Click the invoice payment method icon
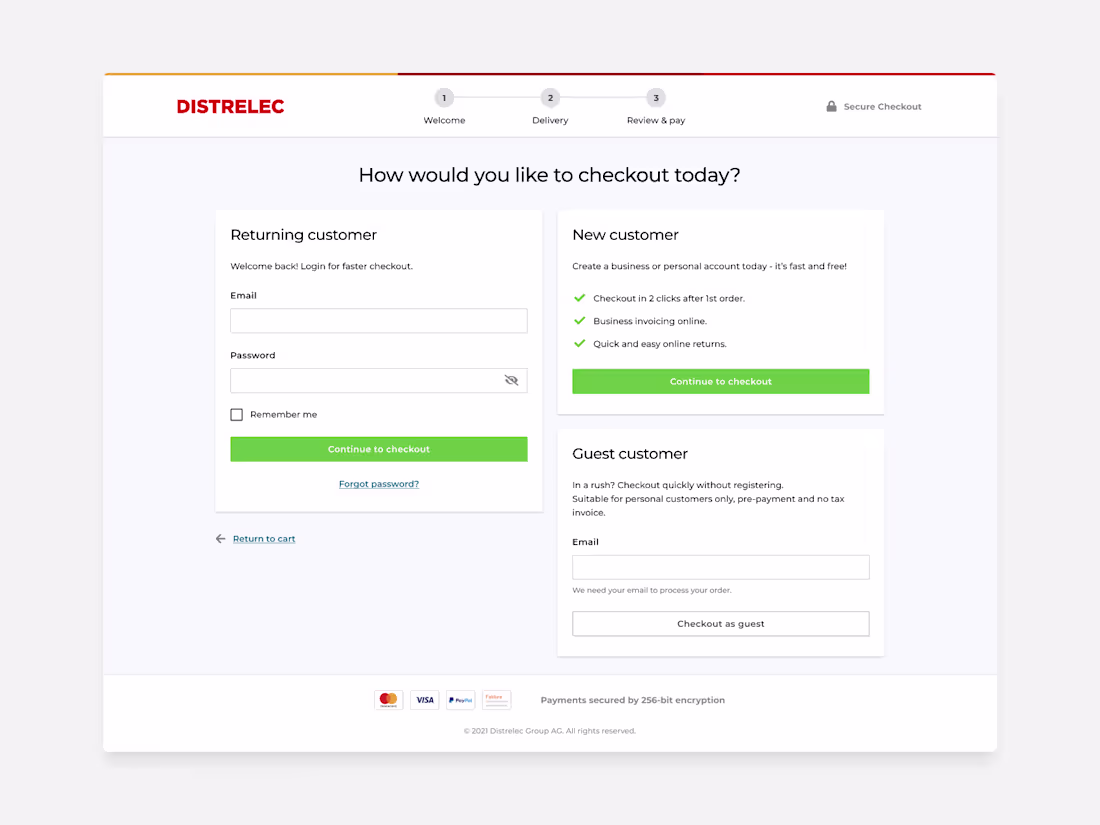This screenshot has width=1100, height=825. [x=496, y=699]
